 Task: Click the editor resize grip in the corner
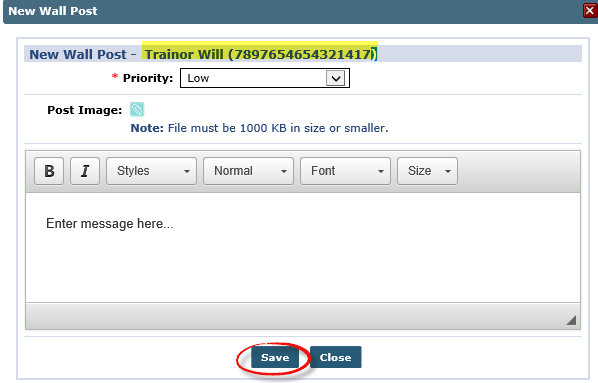[x=571, y=320]
